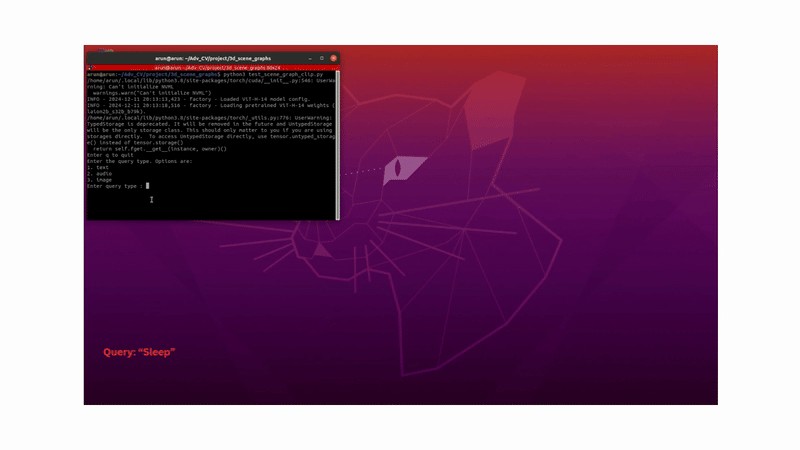Click 'Enter the query type. Options are:' line
This screenshot has height=450, width=800.
click(139, 161)
